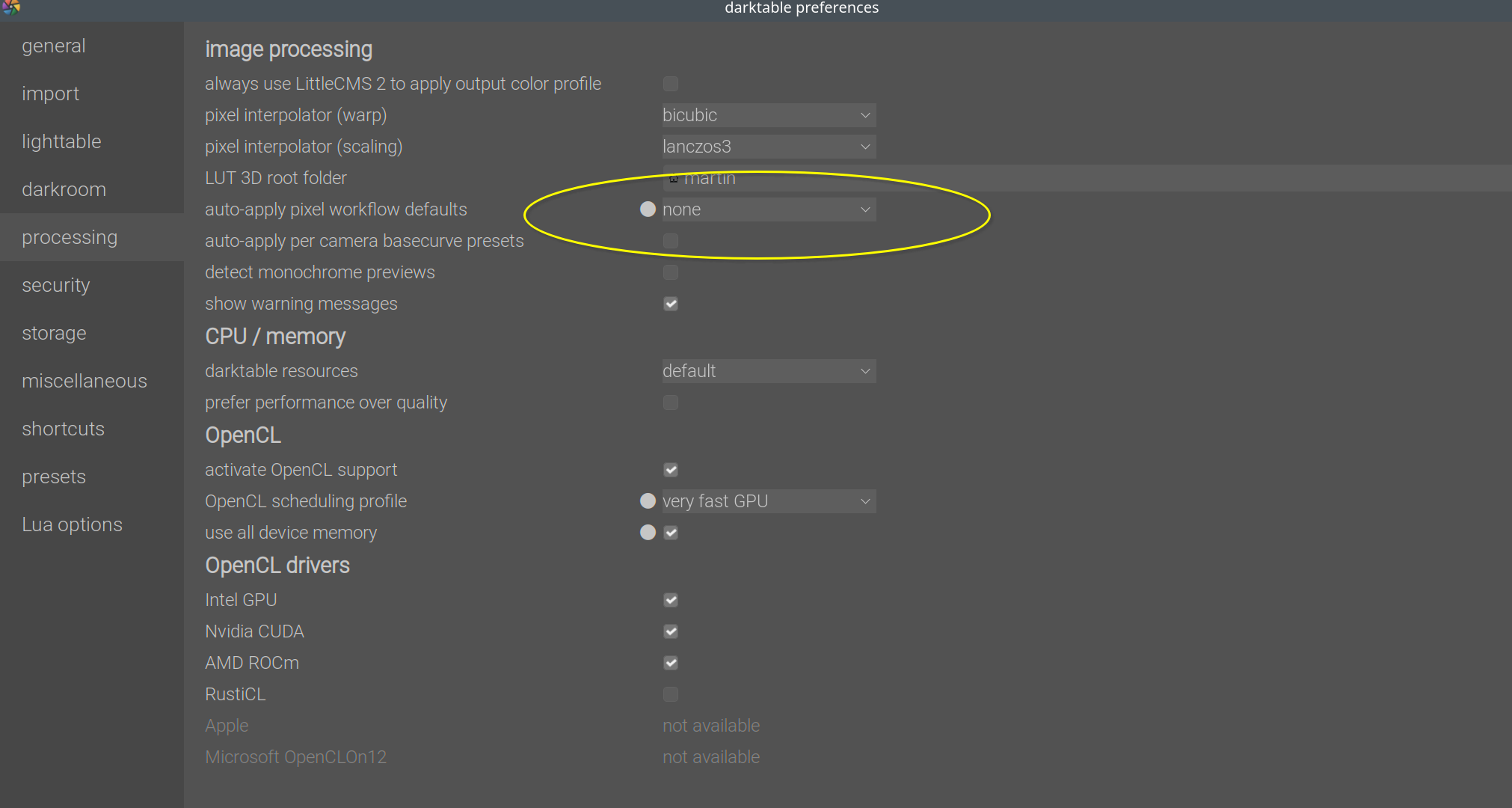1512x808 pixels.
Task: Enable auto-apply per camera basecurve presets
Action: tap(670, 241)
